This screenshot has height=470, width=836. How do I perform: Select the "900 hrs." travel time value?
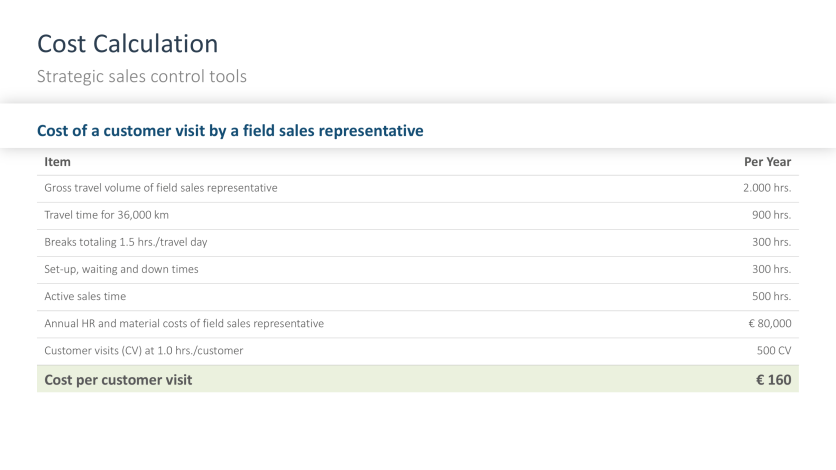click(x=771, y=215)
